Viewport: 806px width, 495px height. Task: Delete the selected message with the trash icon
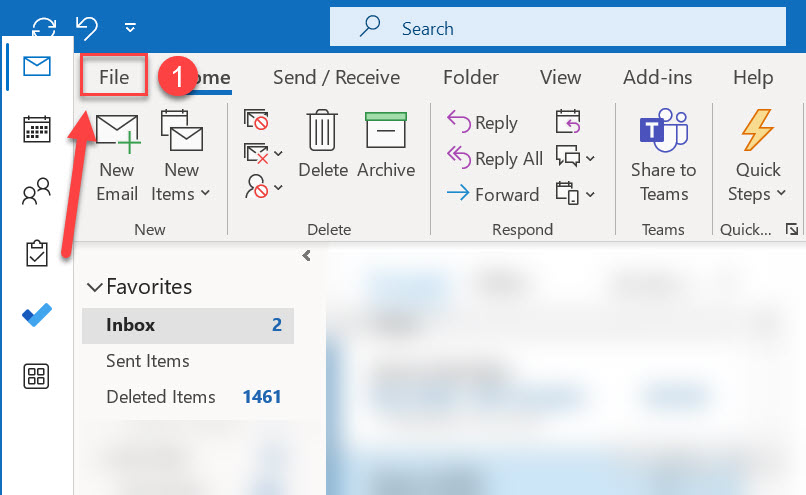tap(323, 144)
